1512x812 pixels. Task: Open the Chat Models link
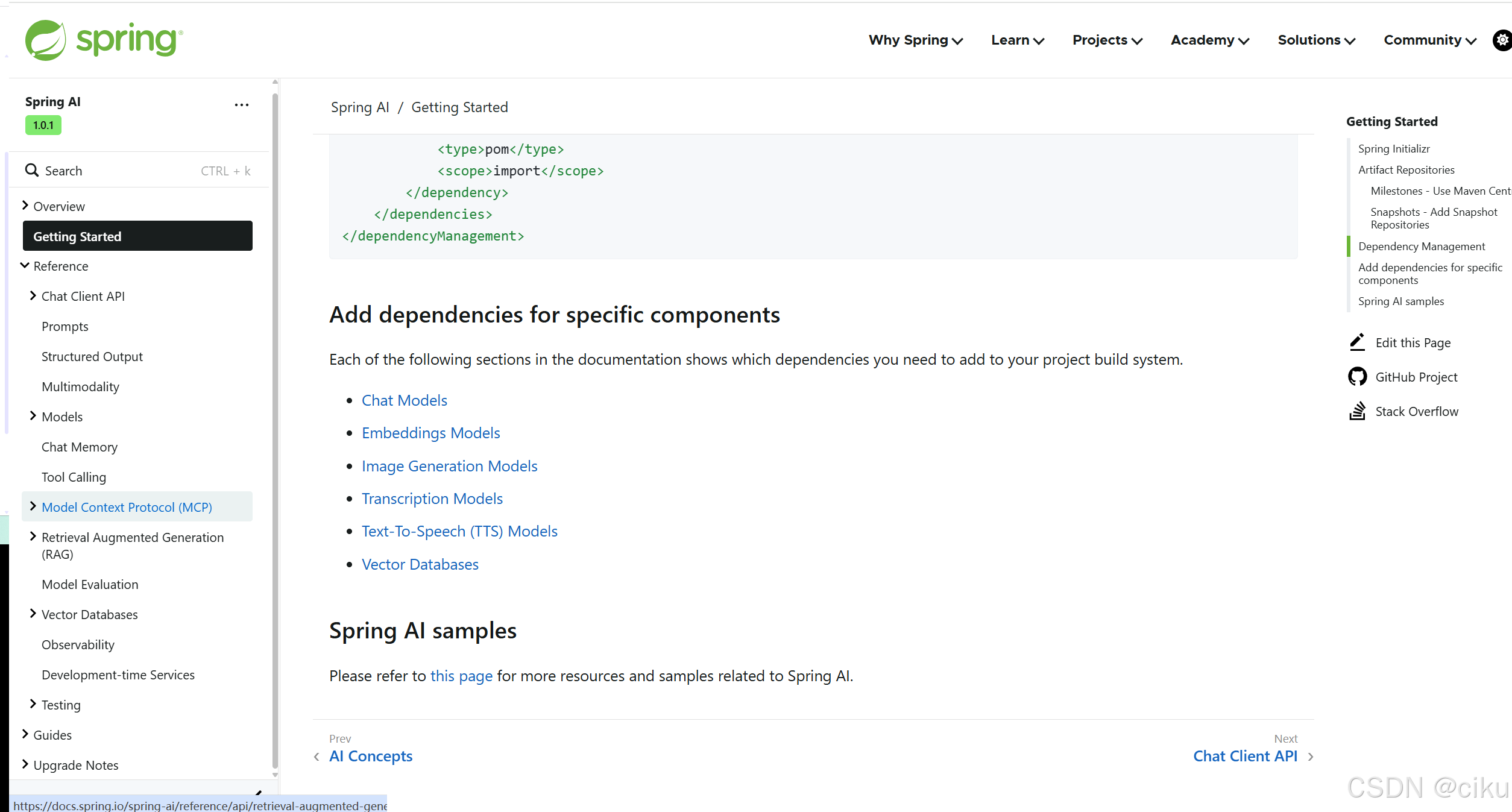(x=405, y=400)
